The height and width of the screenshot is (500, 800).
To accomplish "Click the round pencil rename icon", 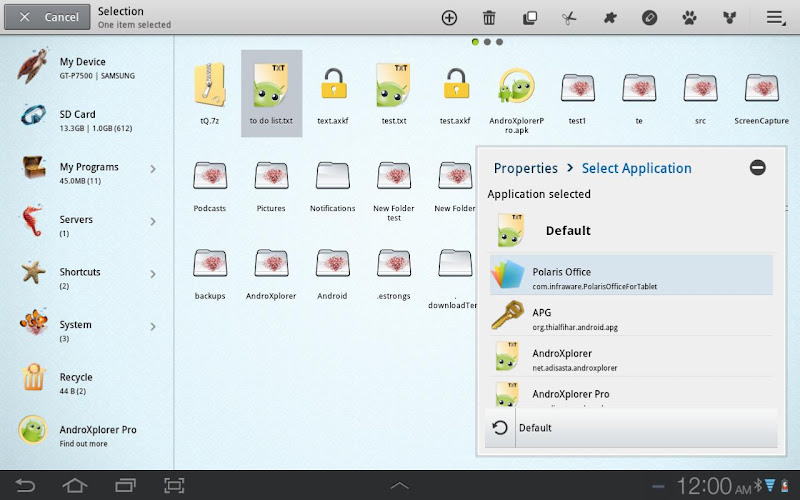I will pos(649,18).
